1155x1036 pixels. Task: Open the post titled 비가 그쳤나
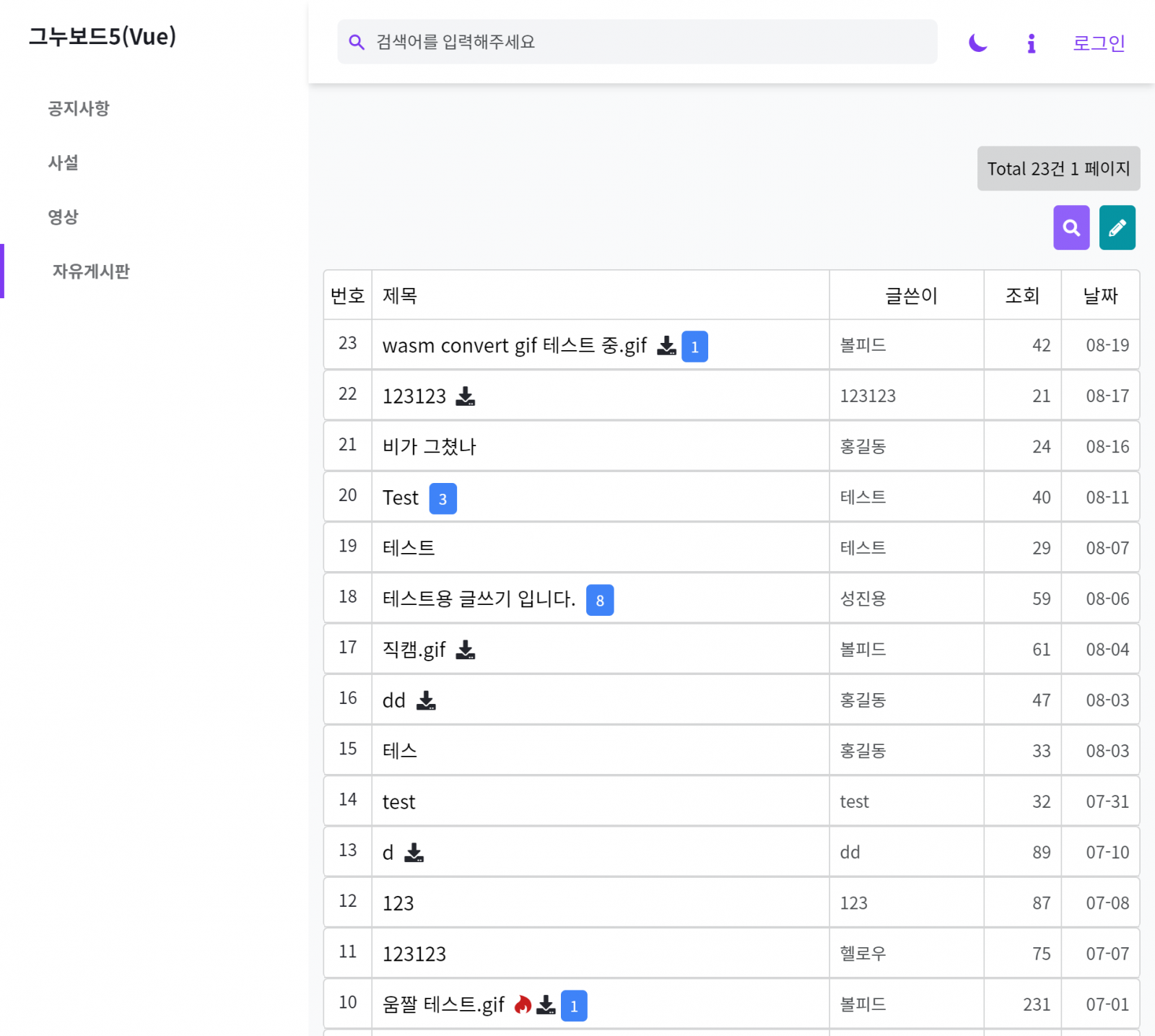click(x=429, y=447)
